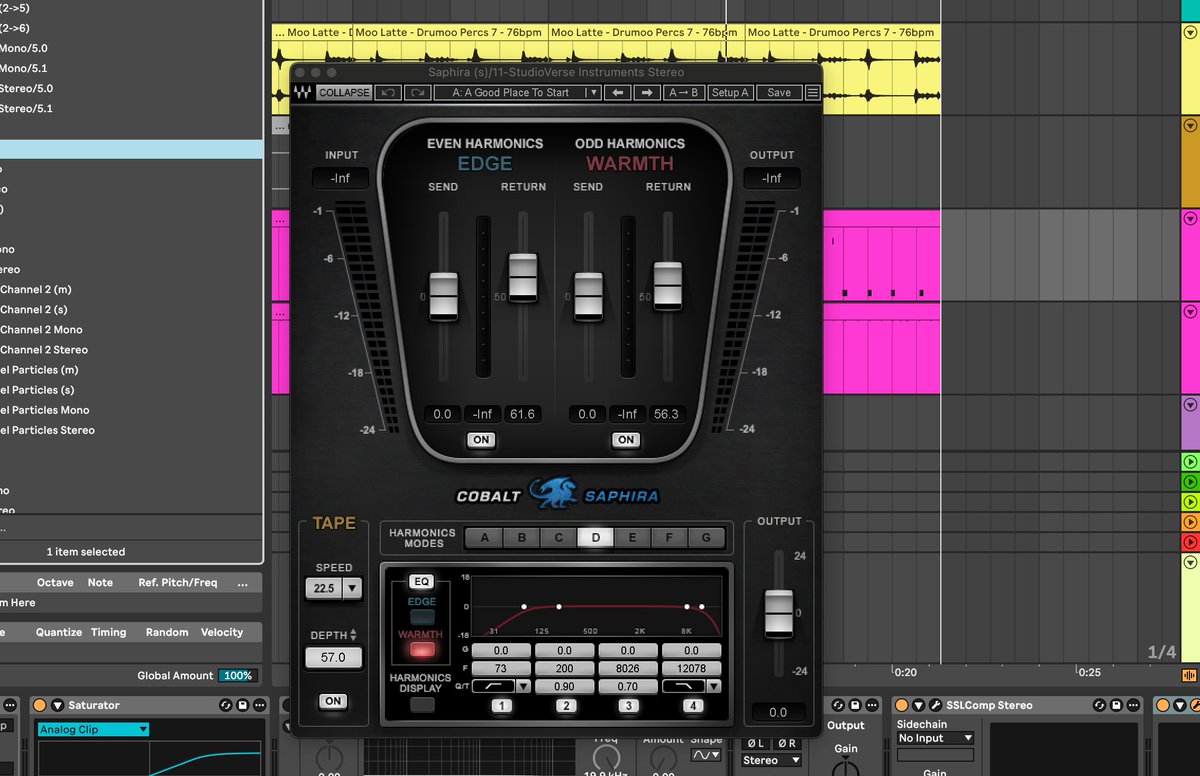This screenshot has height=776, width=1200.
Task: Click the phase invert left ØL button
Action: point(757,743)
